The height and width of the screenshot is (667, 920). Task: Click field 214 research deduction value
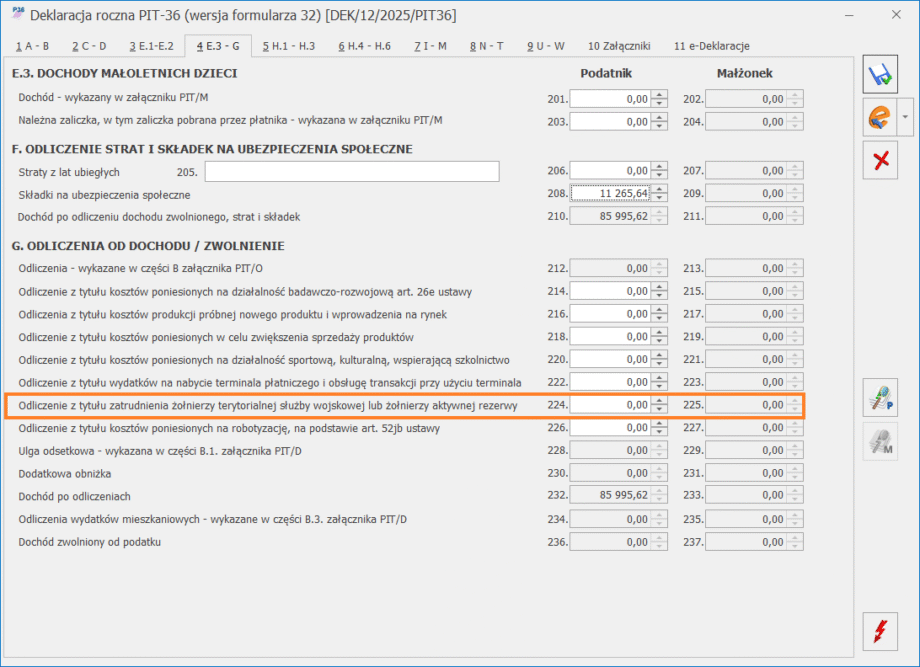(x=610, y=291)
